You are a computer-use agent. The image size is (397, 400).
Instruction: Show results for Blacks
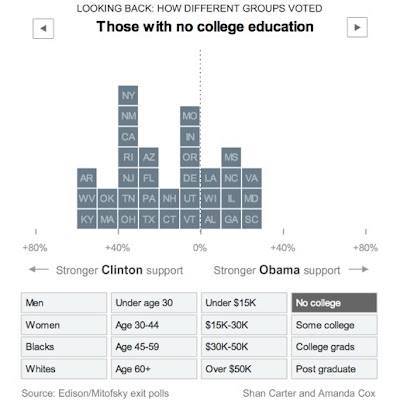point(64,347)
